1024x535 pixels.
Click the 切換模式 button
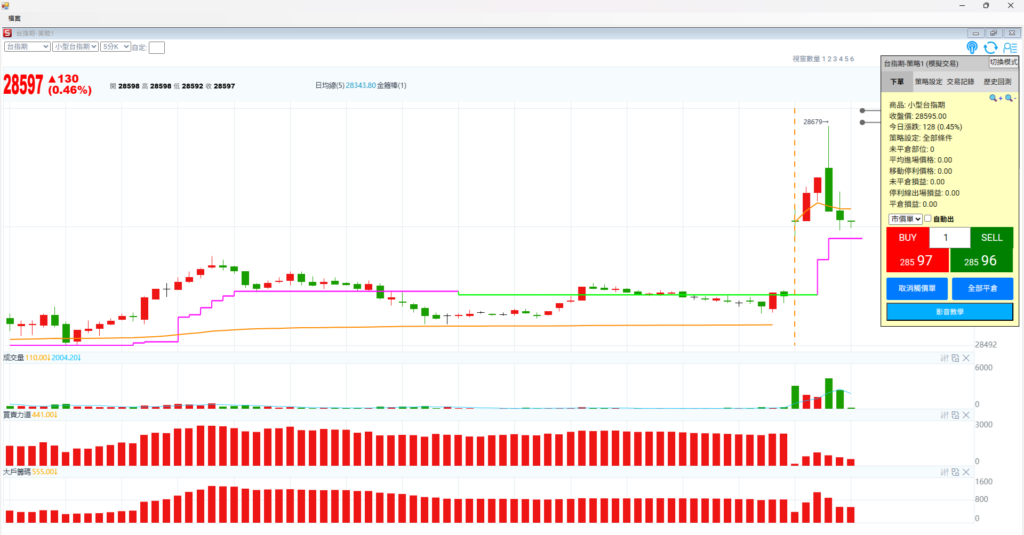(x=1002, y=62)
